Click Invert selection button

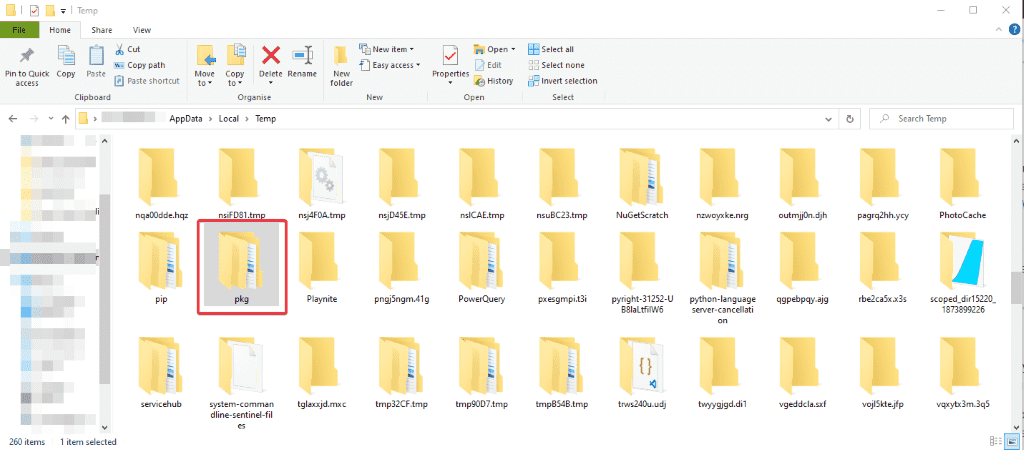coord(568,81)
